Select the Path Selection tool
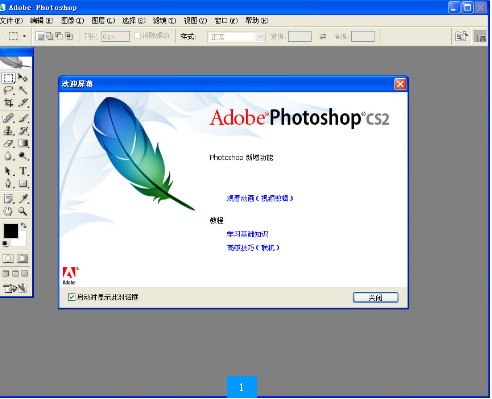This screenshot has width=492, height=399. pos(8,171)
